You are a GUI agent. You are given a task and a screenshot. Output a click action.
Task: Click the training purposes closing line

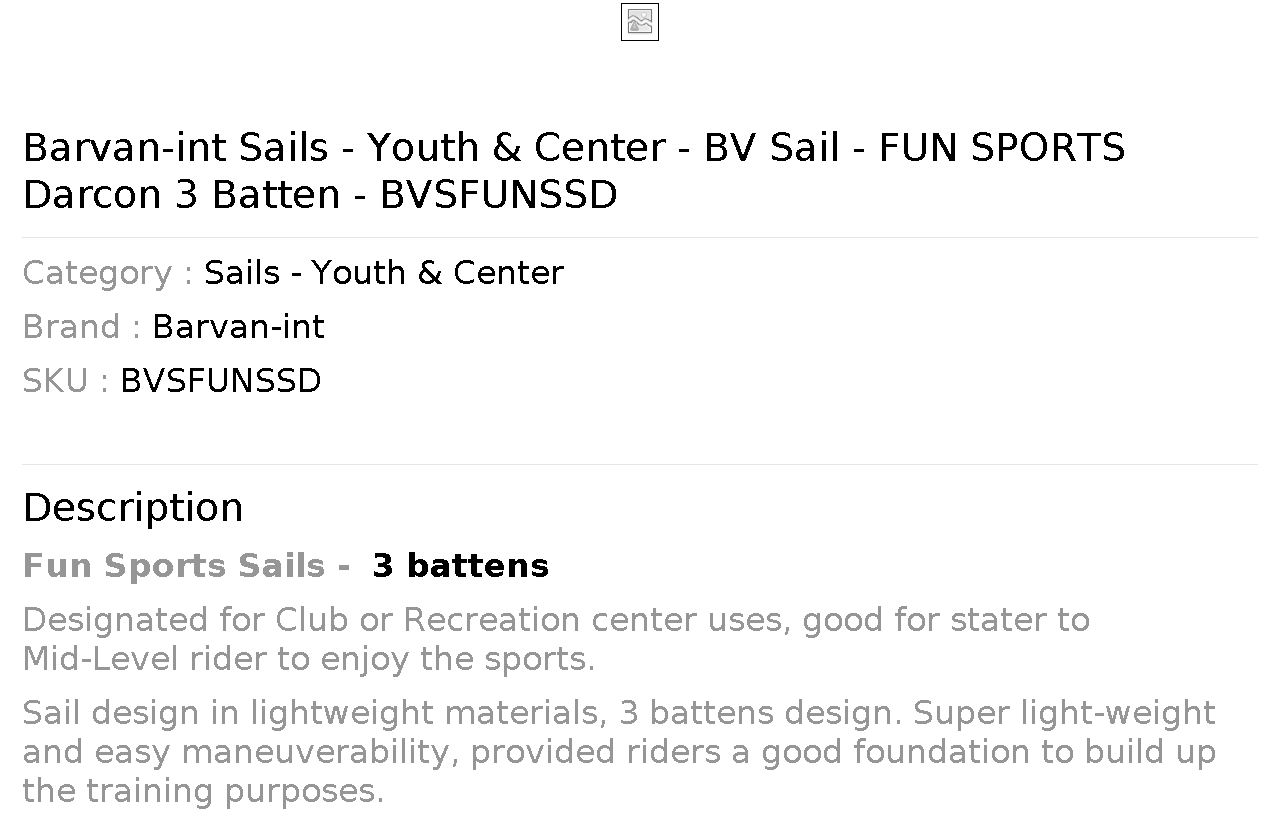point(203,791)
